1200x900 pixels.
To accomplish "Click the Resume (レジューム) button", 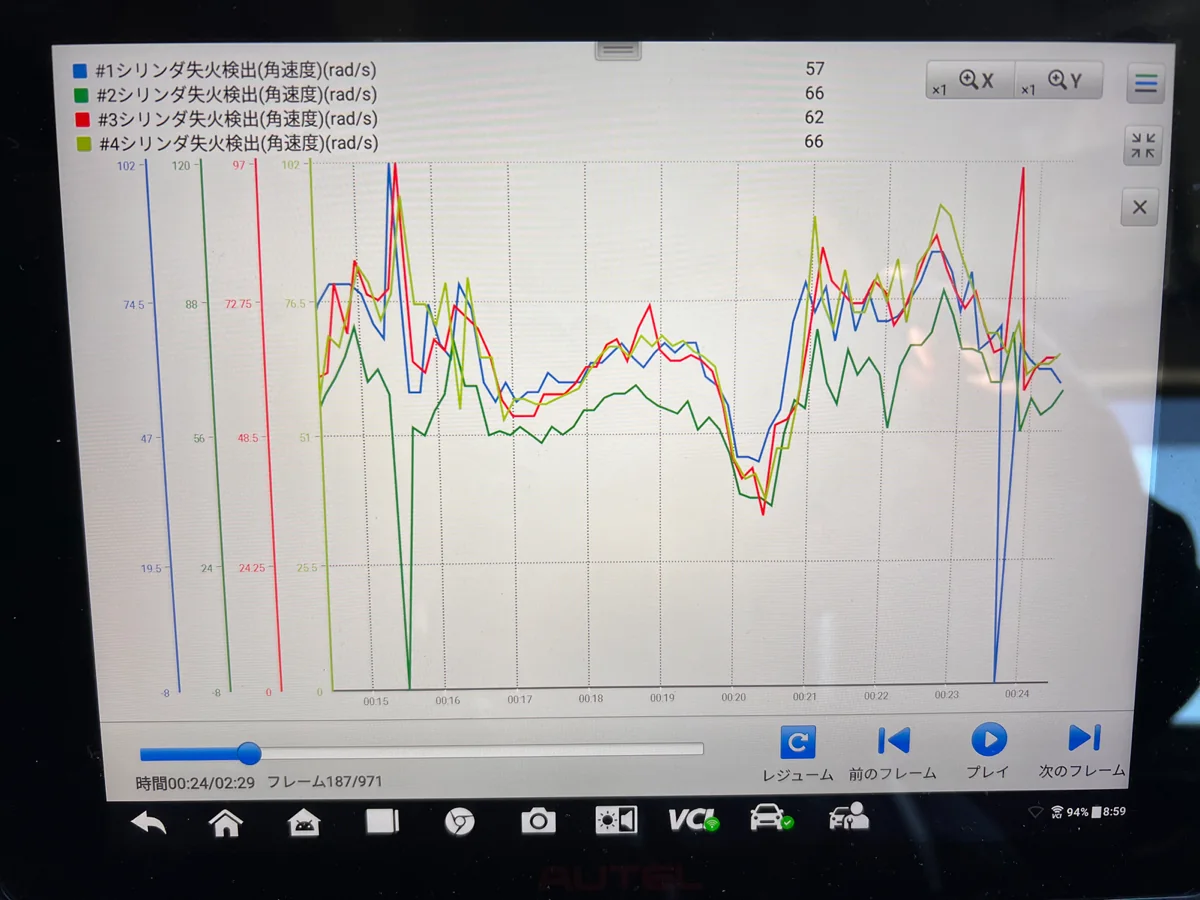I will (x=797, y=752).
